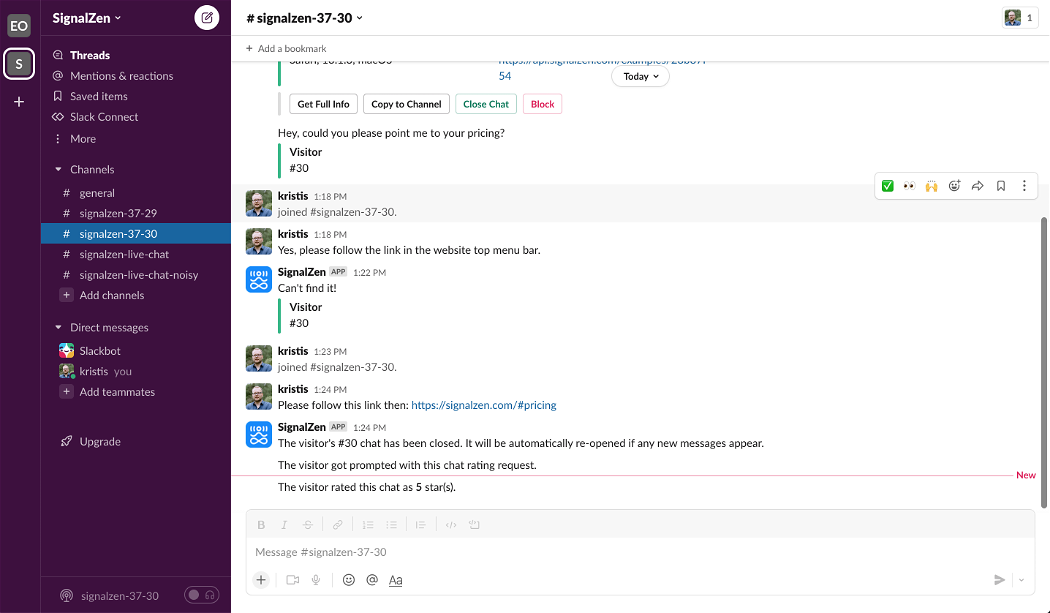Open kristis avatar on 1:24 PM message
This screenshot has width=1050, height=613.
pyautogui.click(x=258, y=397)
